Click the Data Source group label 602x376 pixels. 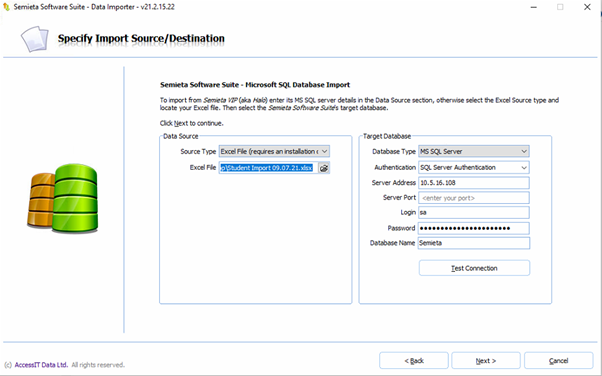point(181,136)
